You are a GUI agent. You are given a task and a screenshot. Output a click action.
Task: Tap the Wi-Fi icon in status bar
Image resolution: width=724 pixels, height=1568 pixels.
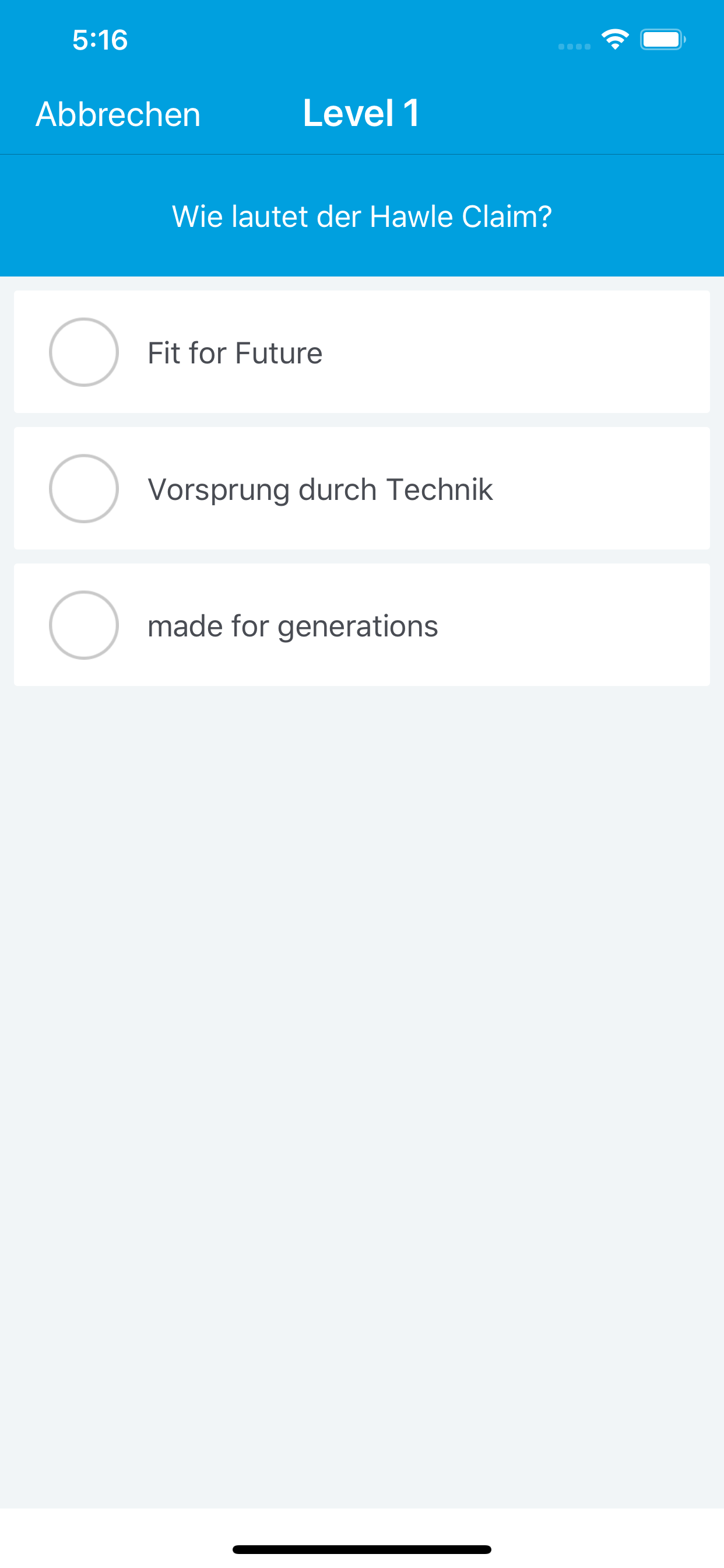615,40
